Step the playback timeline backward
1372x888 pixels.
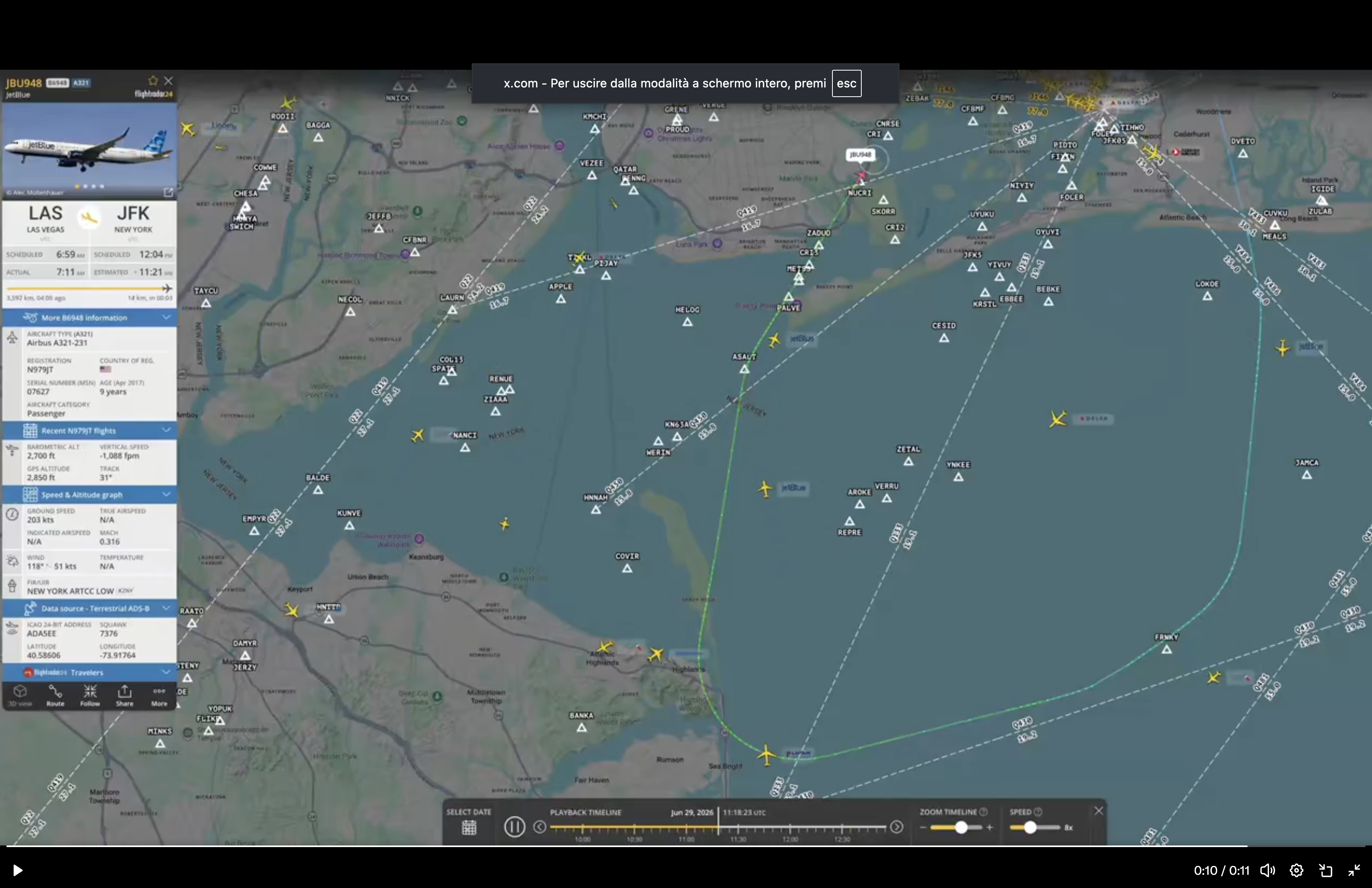click(540, 827)
